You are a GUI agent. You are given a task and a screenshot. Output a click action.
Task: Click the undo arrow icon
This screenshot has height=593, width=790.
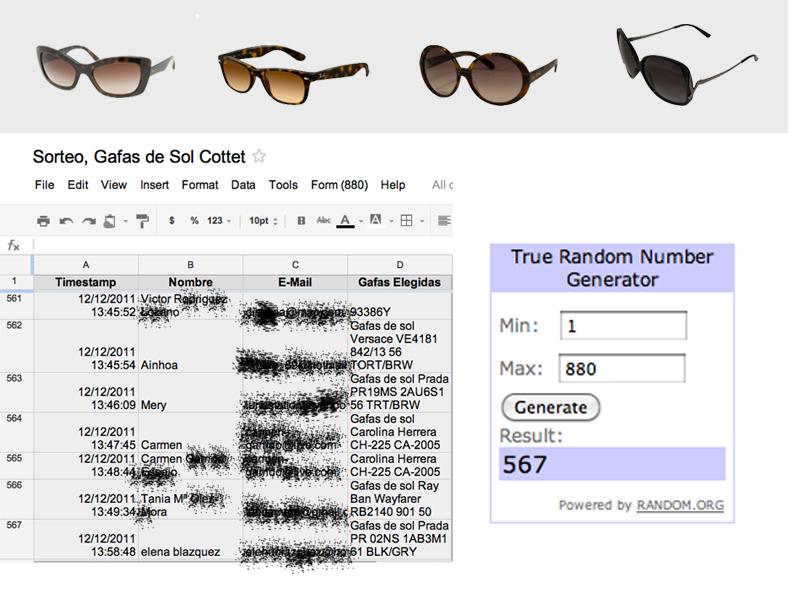(66, 221)
